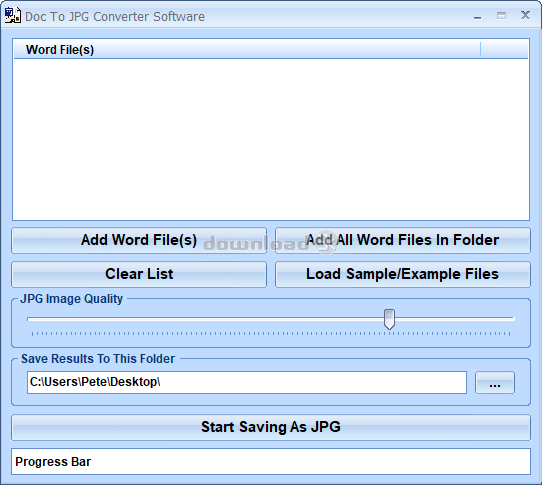Click the Progress Bar area

271,462
